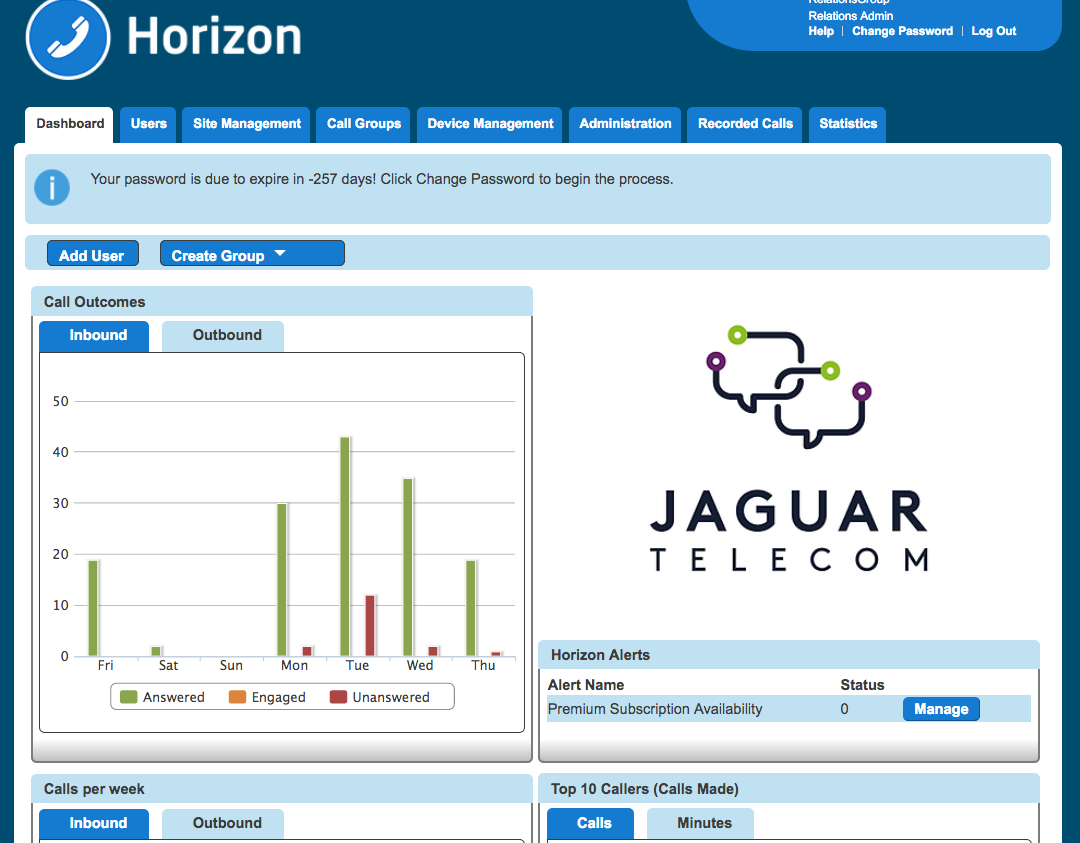
Task: Go to the Device Management tab
Action: [490, 124]
